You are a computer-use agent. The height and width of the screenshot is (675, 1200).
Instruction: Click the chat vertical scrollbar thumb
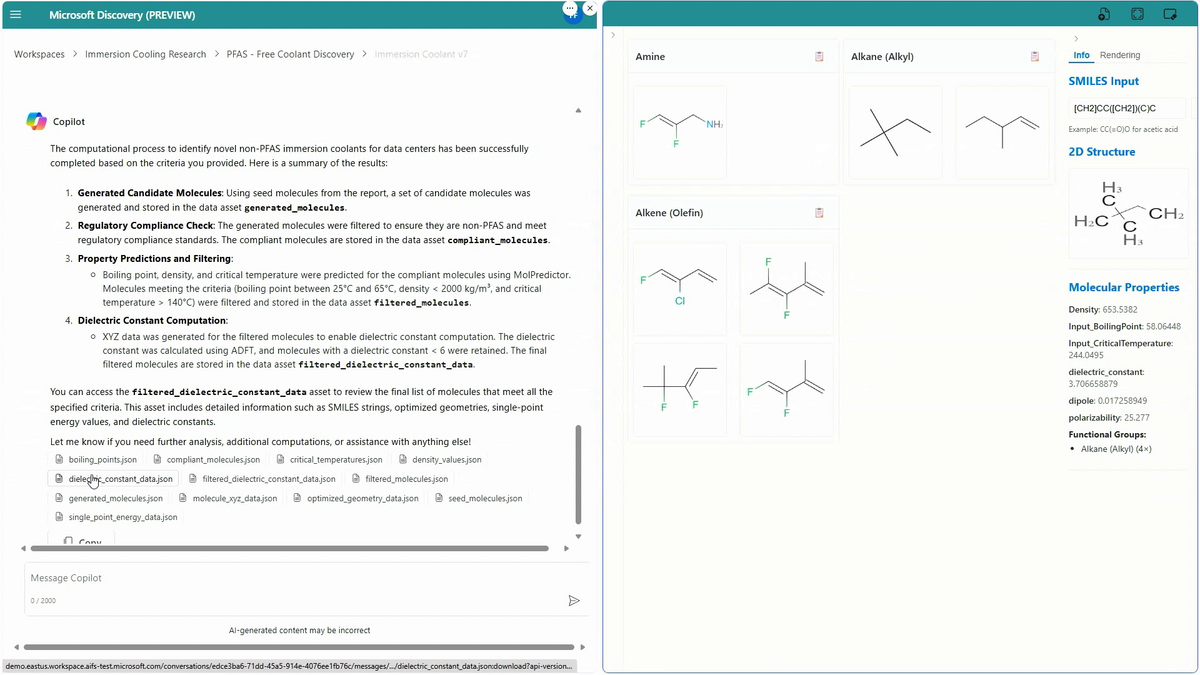pyautogui.click(x=578, y=474)
